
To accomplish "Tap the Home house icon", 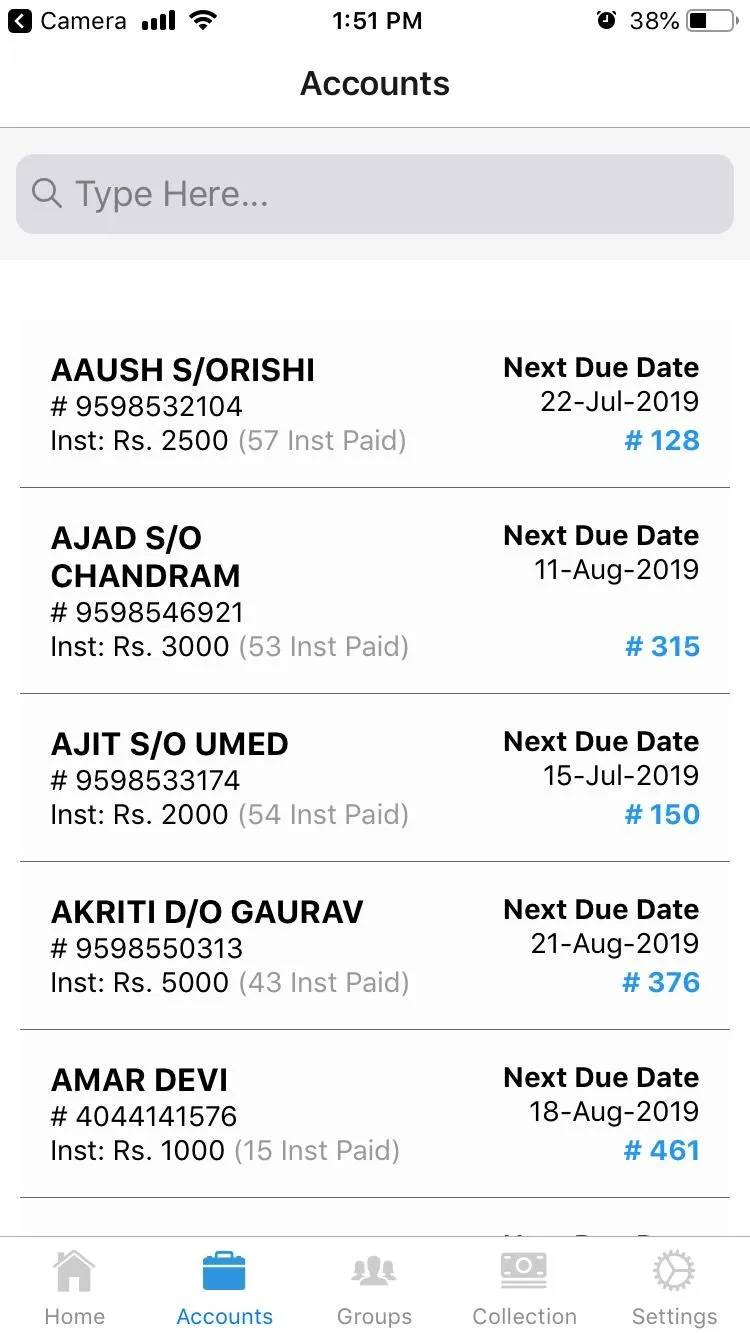I will click(75, 1270).
